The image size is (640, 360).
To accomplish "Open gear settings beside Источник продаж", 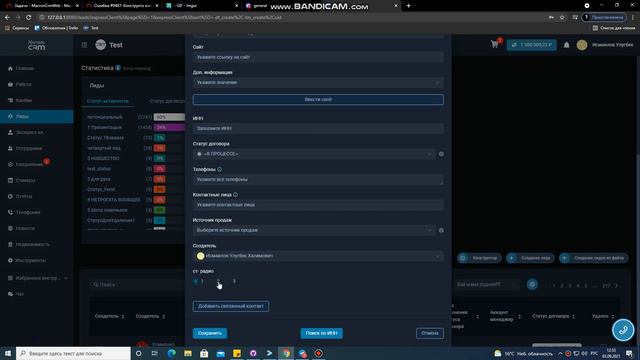I will pos(441,230).
